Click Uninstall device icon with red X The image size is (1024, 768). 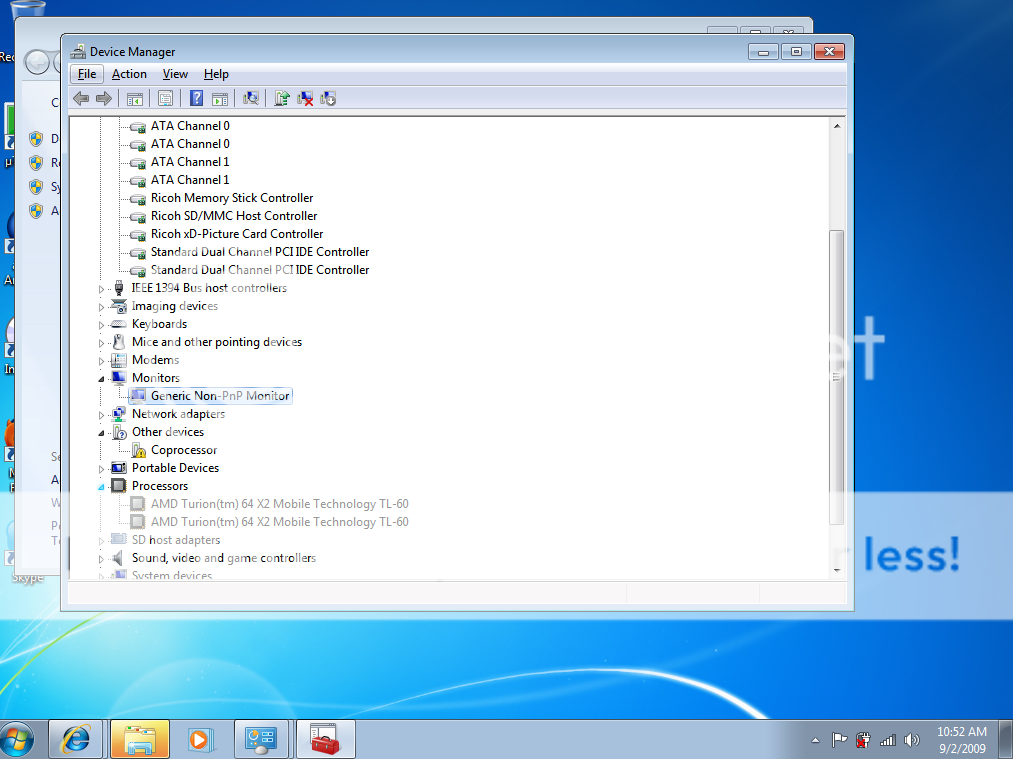pos(305,98)
